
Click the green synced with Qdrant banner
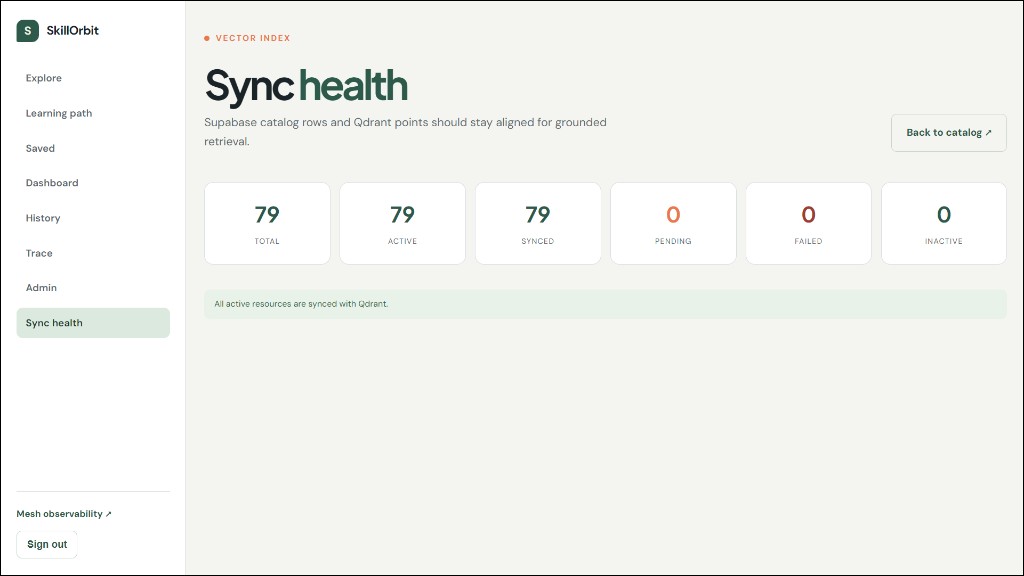[605, 304]
